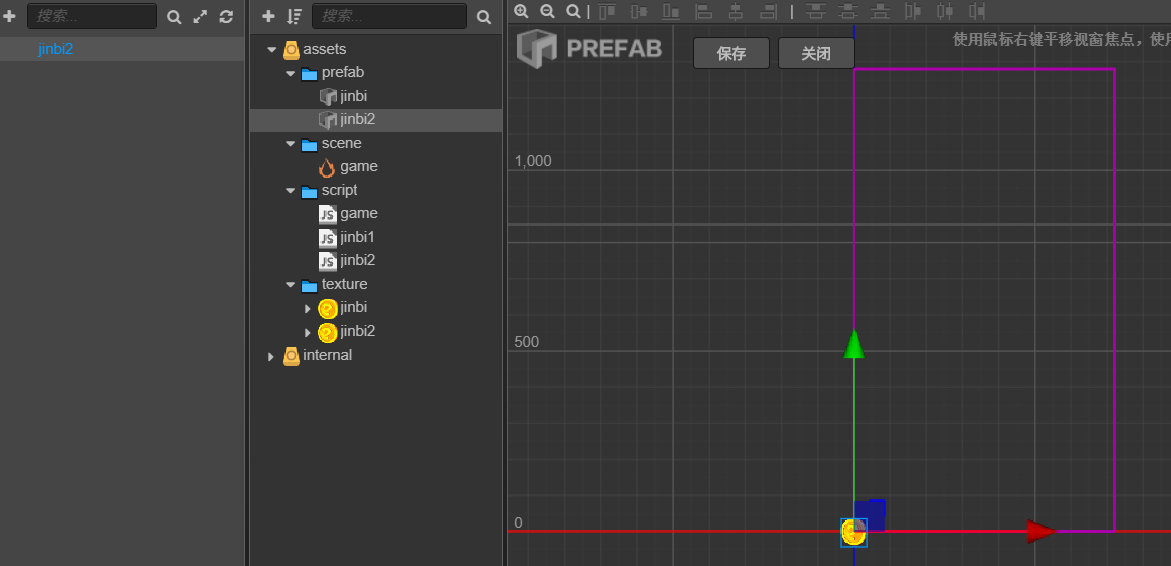Zoom in the scene view
1171x566 pixels.
click(521, 11)
